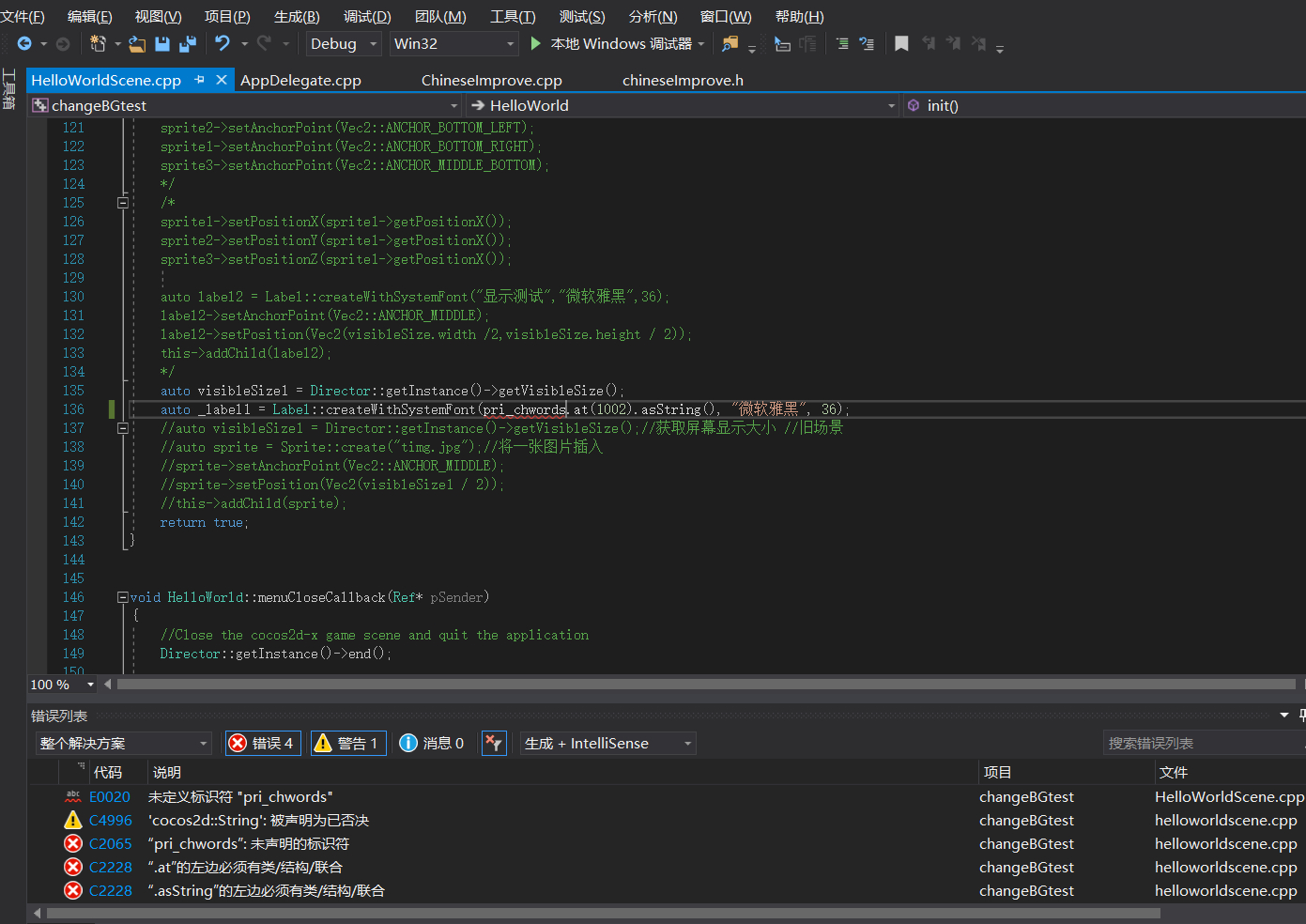Toggle the 错误 4 errors filter
Image resolution: width=1306 pixels, height=924 pixels.
(x=262, y=743)
